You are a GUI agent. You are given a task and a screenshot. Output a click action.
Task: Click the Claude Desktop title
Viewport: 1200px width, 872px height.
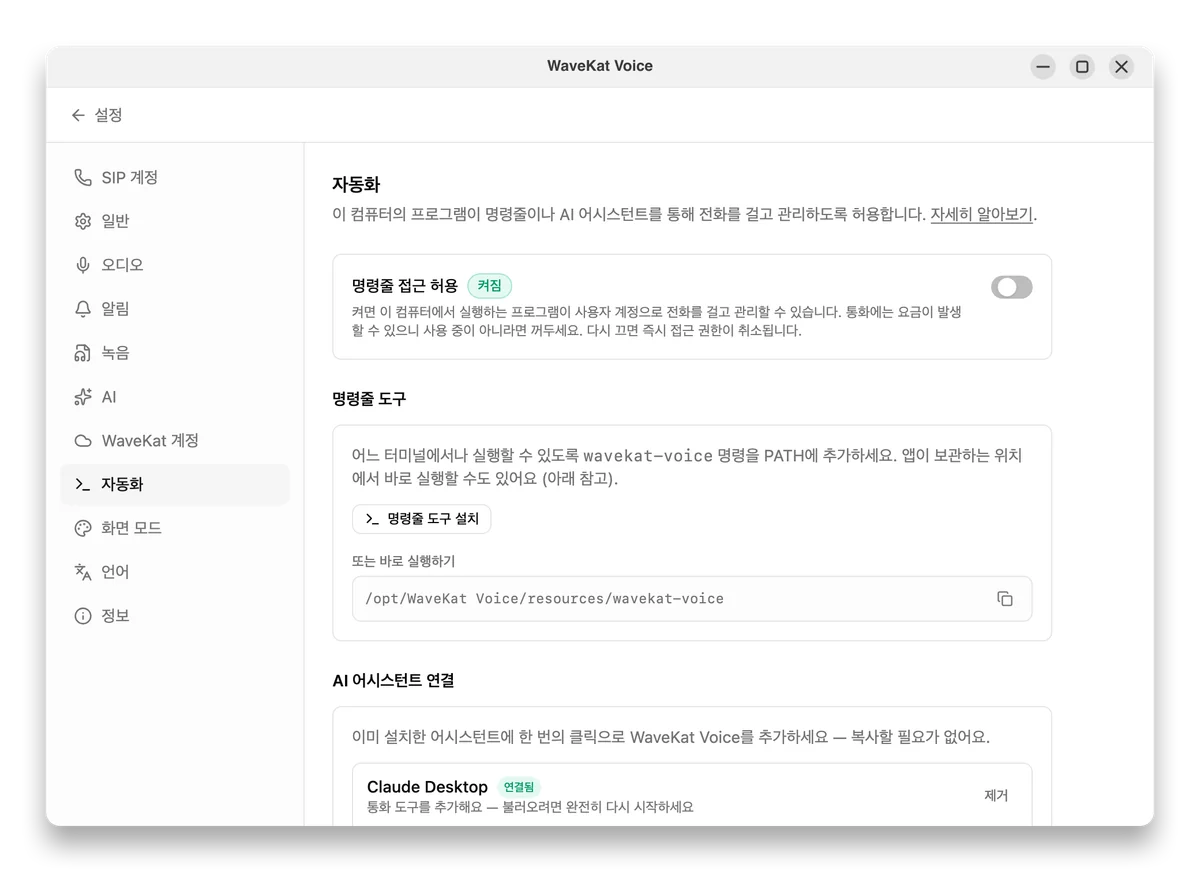tap(427, 787)
